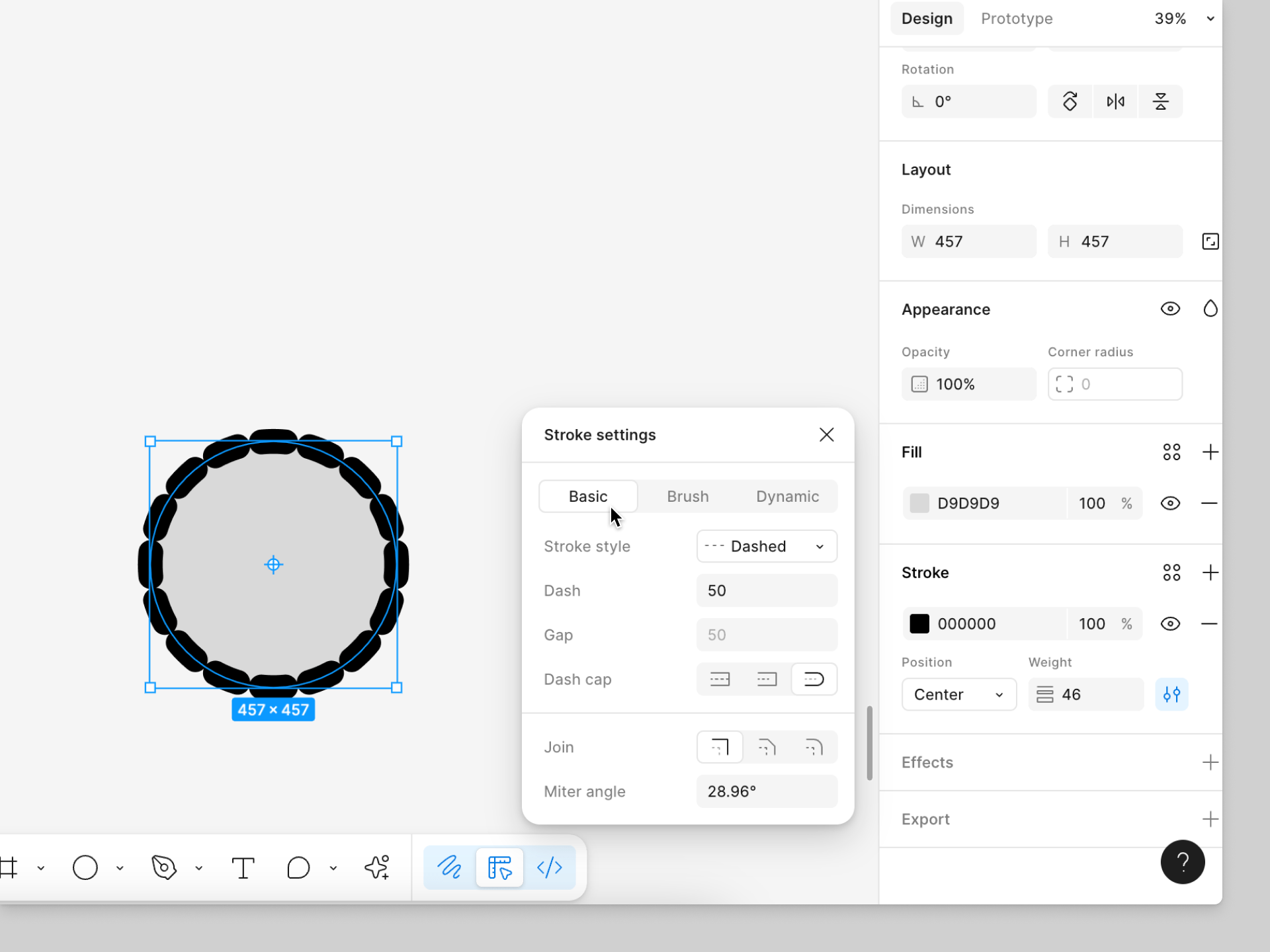Click the advanced stroke settings icon
This screenshot has width=1270, height=952.
(x=1171, y=694)
